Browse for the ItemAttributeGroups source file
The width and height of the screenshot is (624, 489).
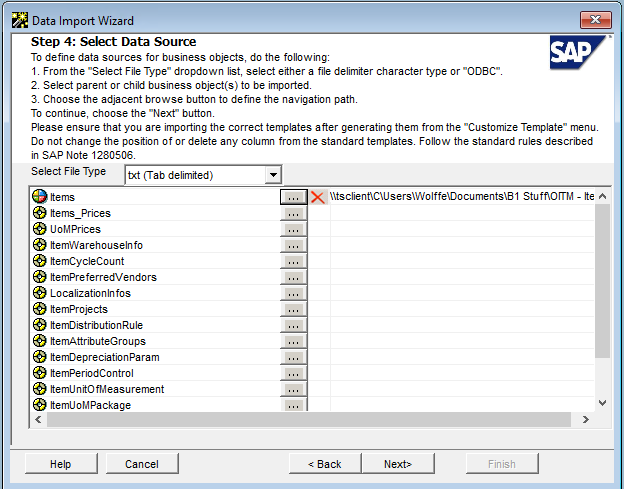(x=293, y=341)
